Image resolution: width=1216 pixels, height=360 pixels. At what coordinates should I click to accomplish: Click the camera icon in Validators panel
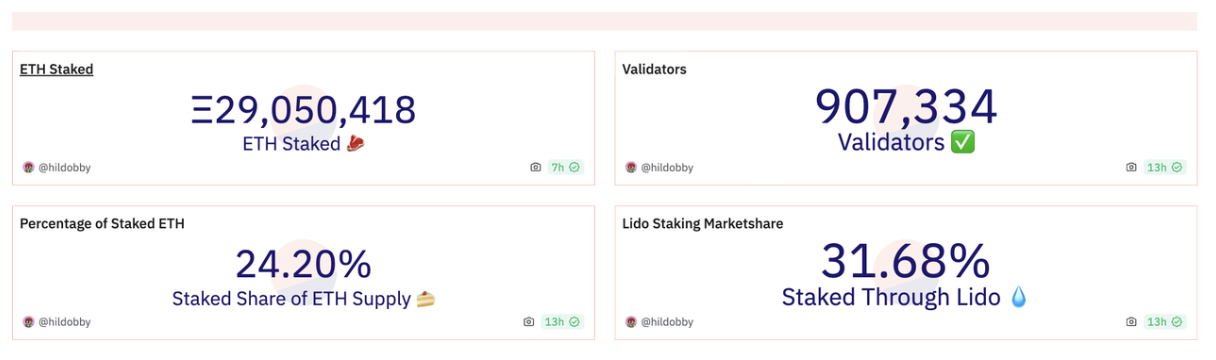point(1131,167)
